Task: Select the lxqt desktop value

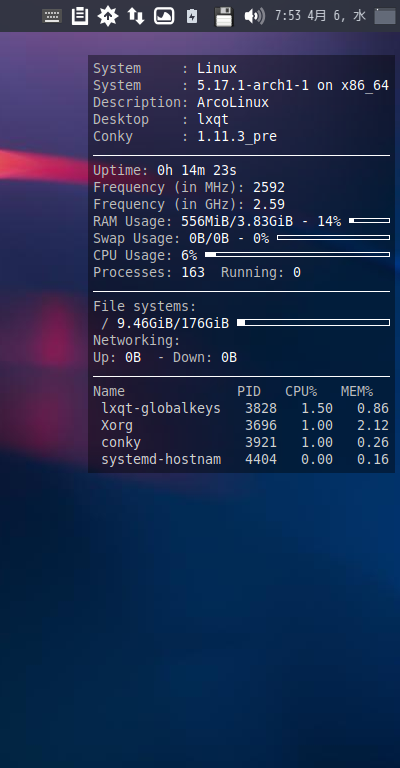Action: (x=213, y=120)
